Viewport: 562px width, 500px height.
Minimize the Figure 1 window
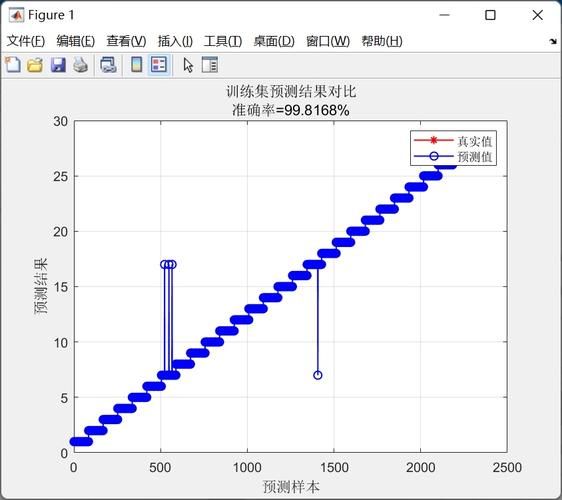coord(444,15)
